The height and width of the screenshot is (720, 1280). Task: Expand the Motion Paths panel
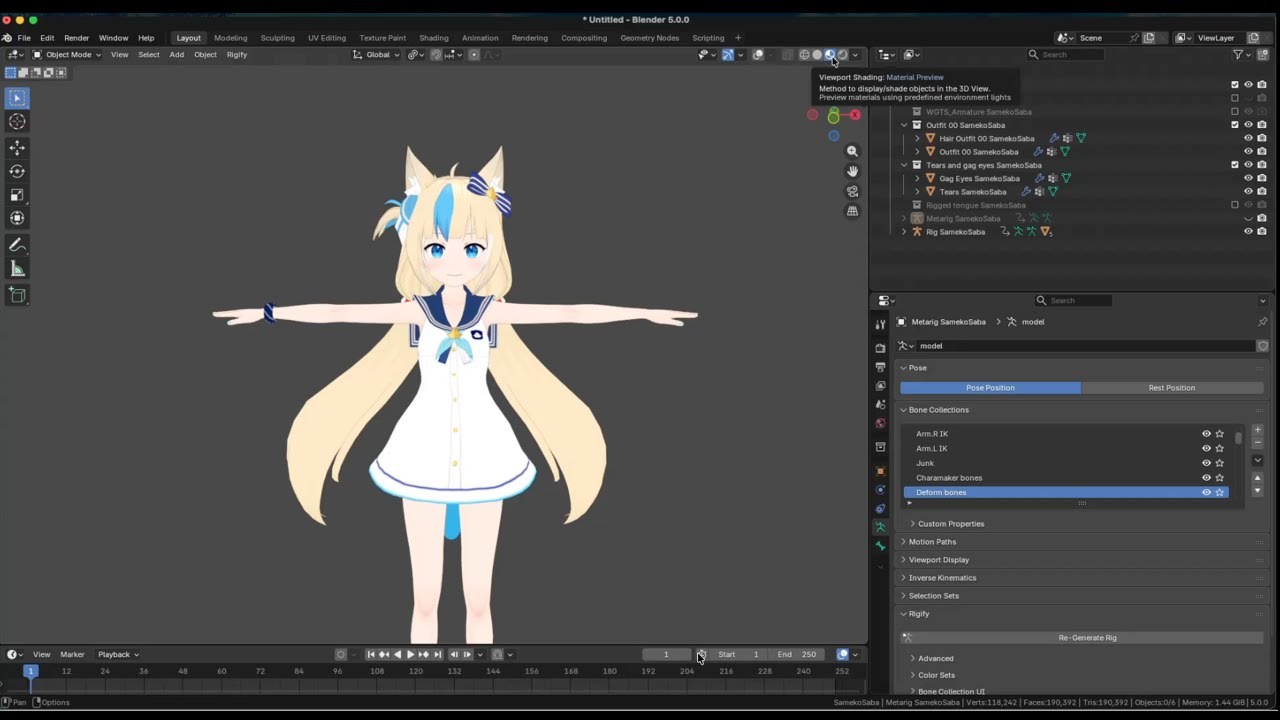[x=932, y=542]
